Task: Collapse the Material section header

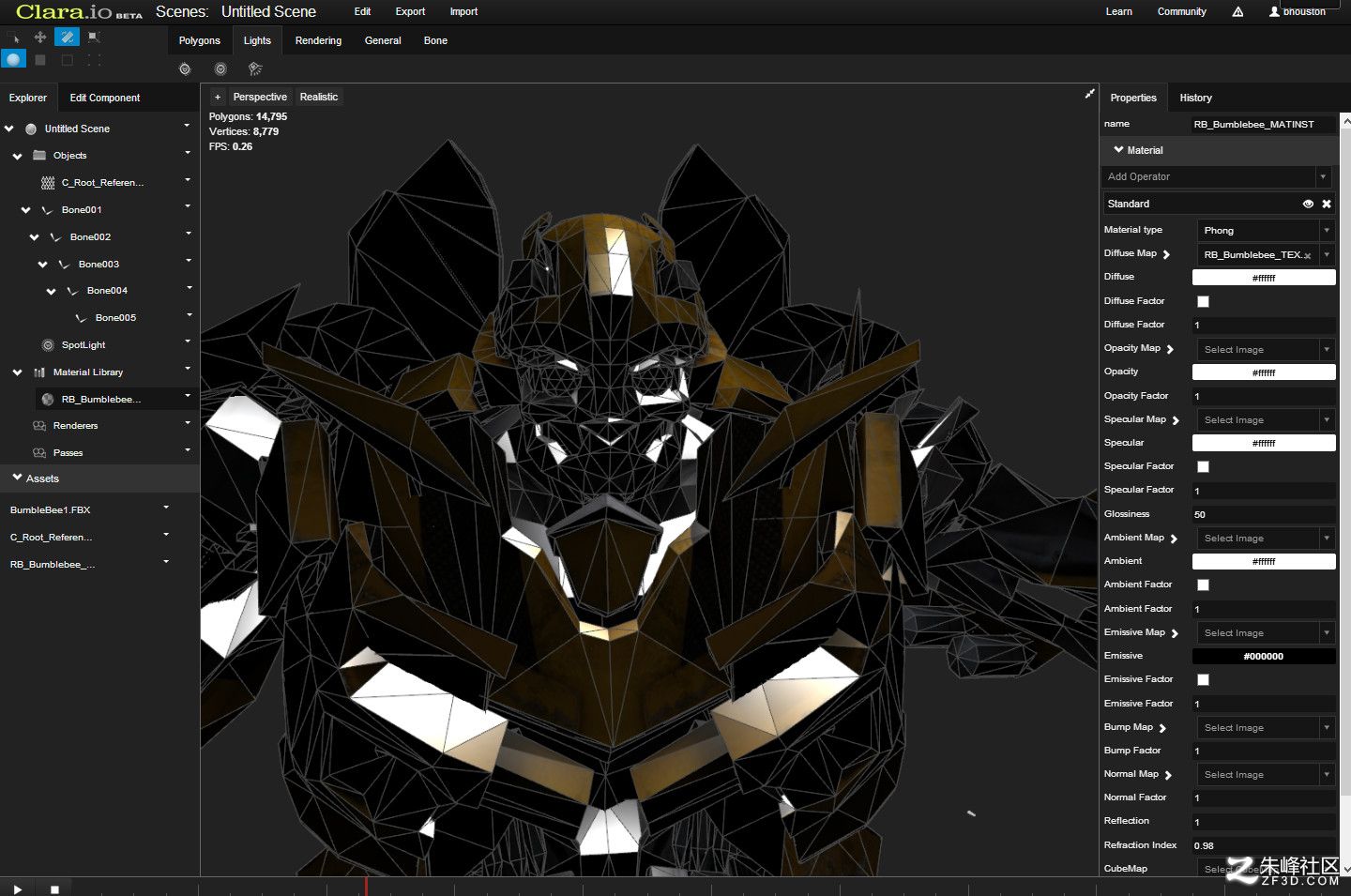Action: 1118,149
